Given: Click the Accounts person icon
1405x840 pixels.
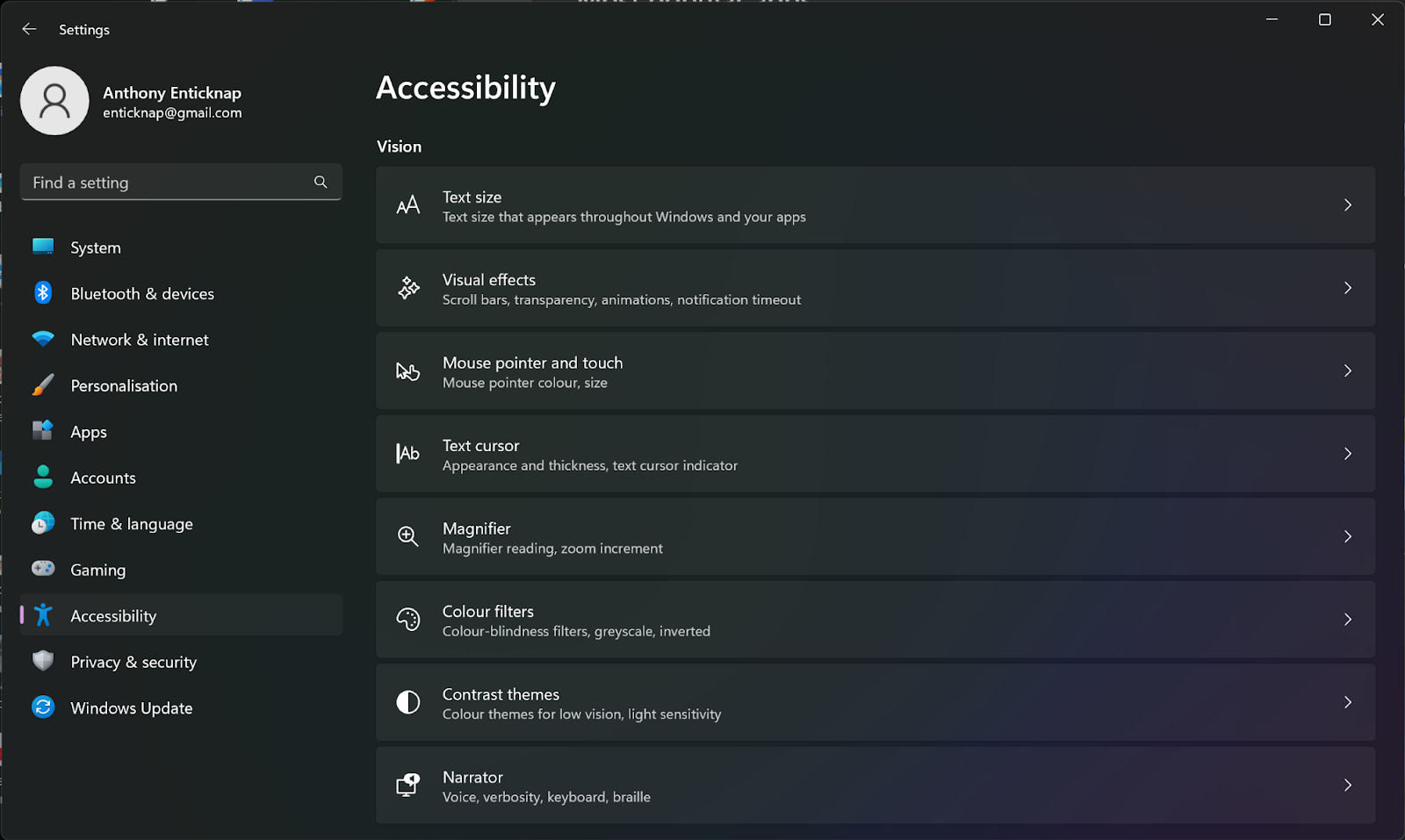Looking at the screenshot, I should pos(43,477).
